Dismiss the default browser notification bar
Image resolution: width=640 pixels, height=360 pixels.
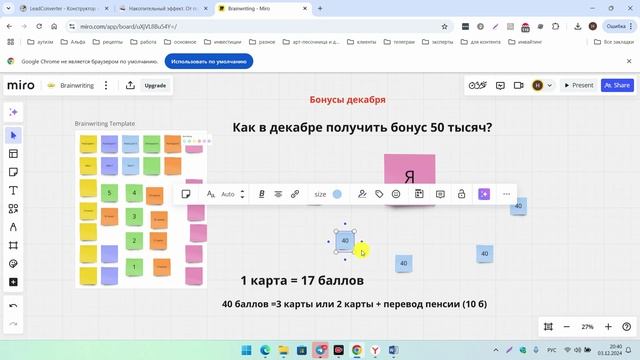click(629, 61)
